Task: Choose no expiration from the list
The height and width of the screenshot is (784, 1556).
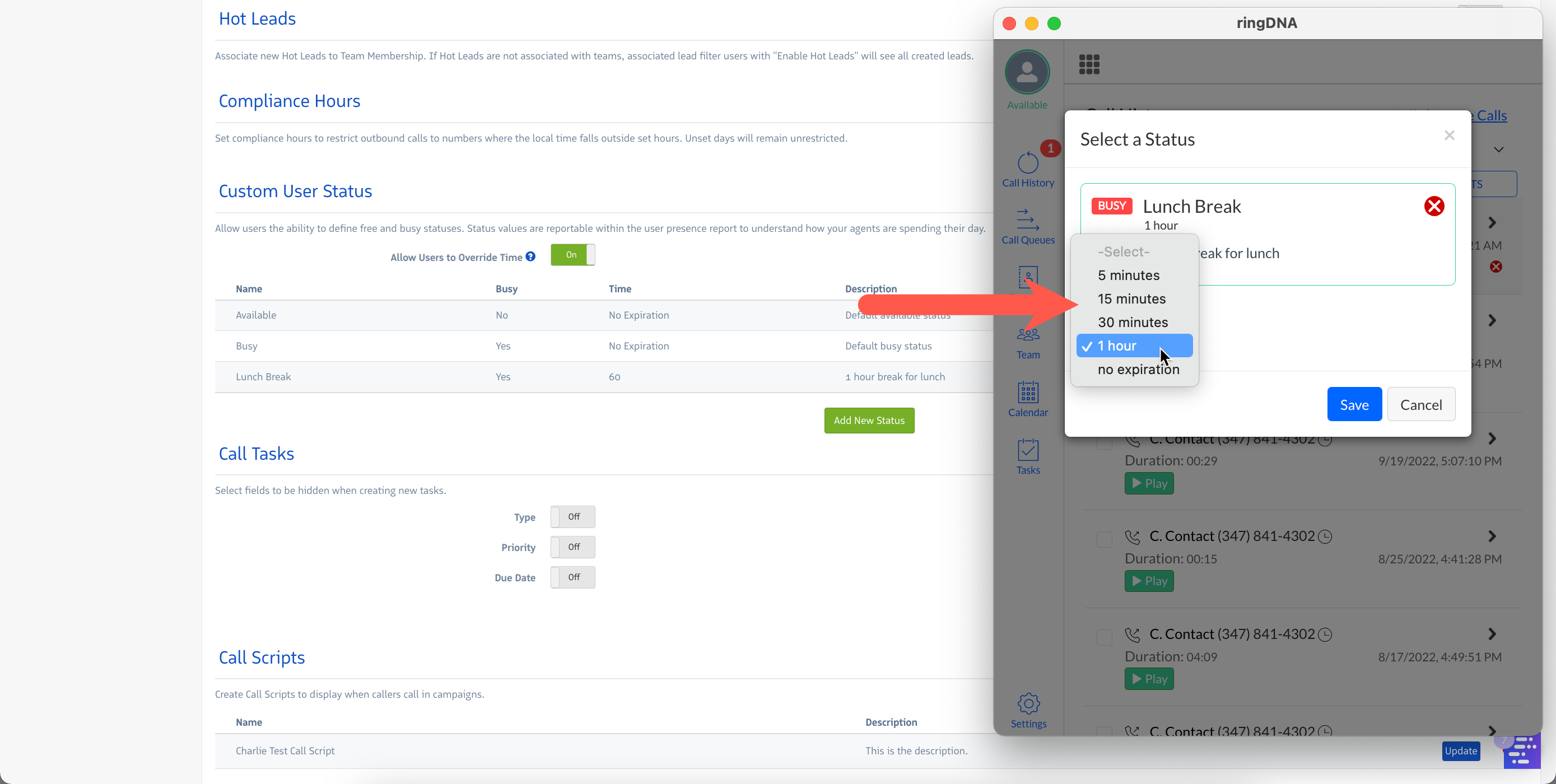Action: pos(1138,369)
